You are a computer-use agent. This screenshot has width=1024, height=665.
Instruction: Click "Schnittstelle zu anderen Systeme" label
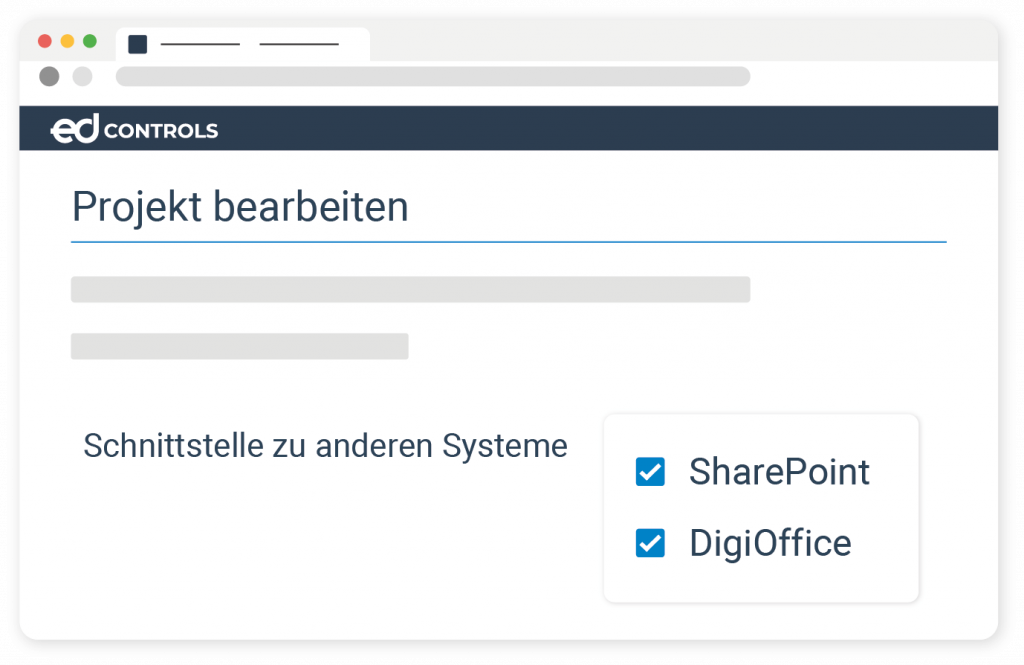325,446
